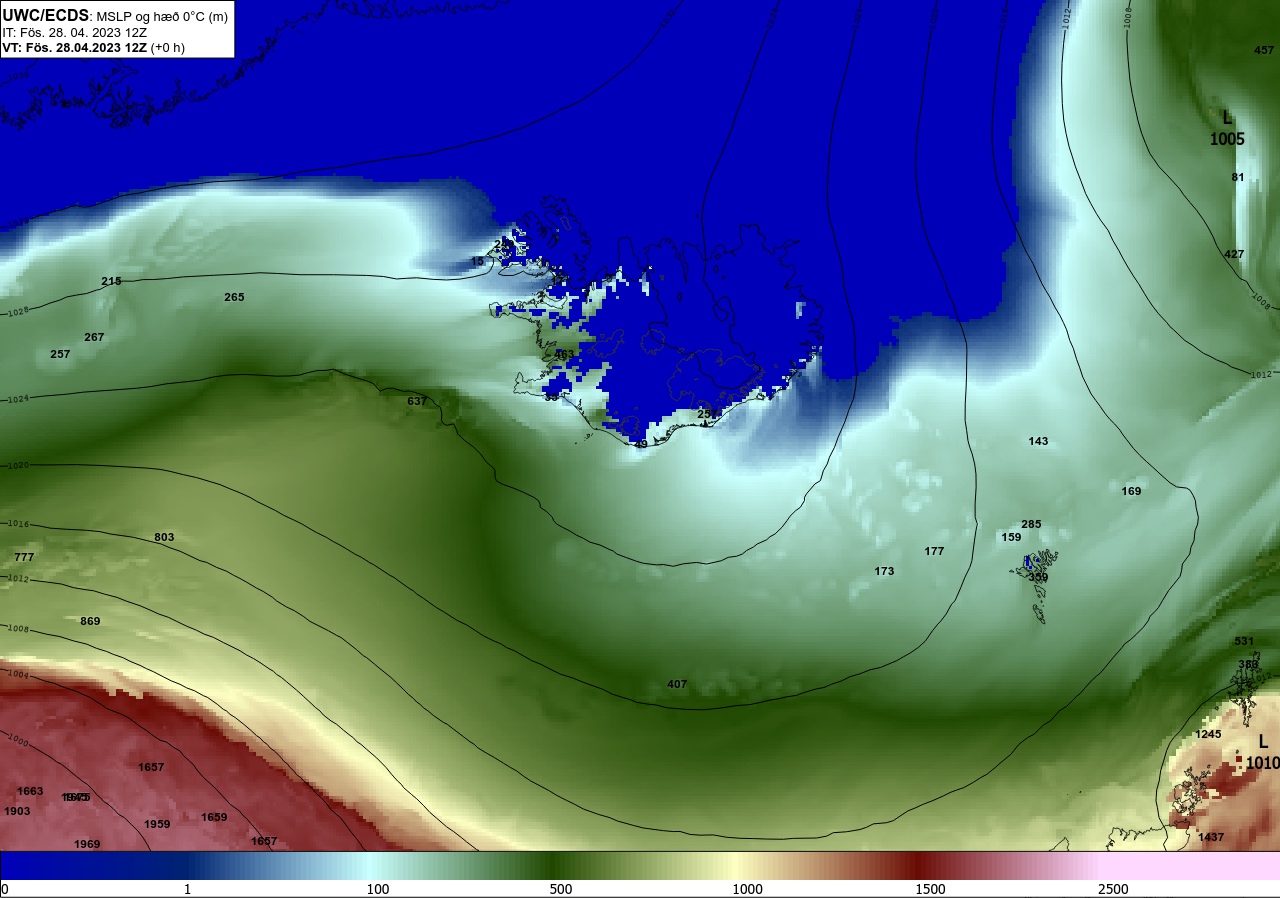1280x898 pixels.
Task: Click the 777 height value
Action: pos(24,557)
